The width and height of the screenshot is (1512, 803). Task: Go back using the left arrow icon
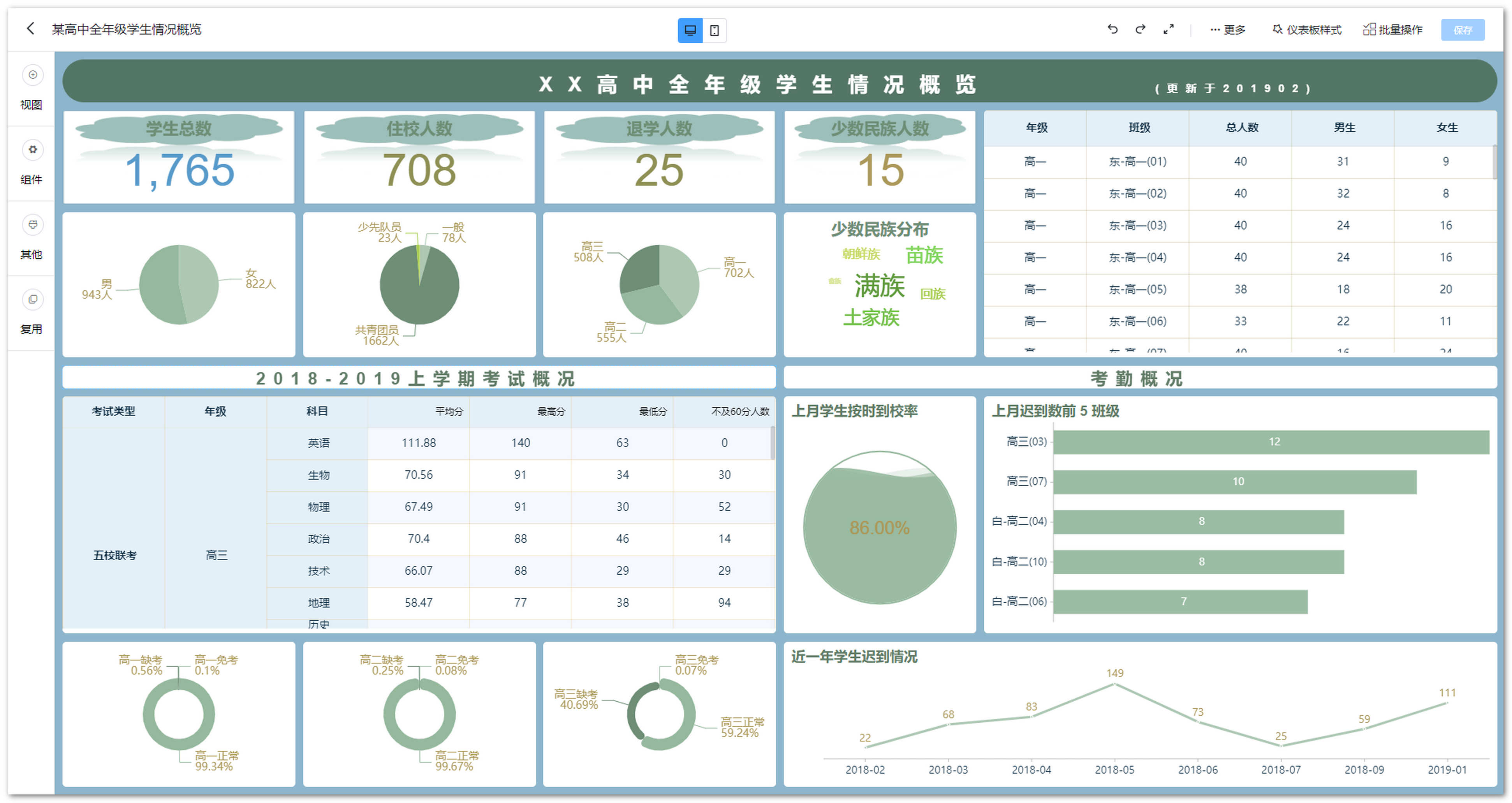coord(30,28)
